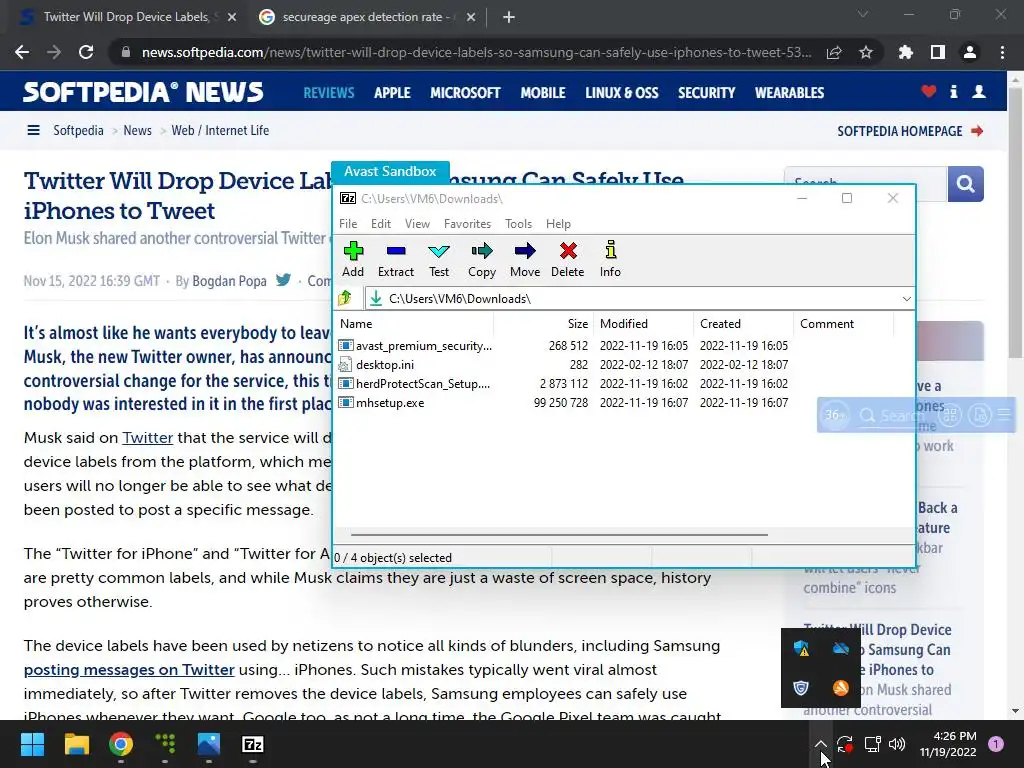Image resolution: width=1024 pixels, height=768 pixels.
Task: Toggle Chrome side panel
Action: pos(938,52)
